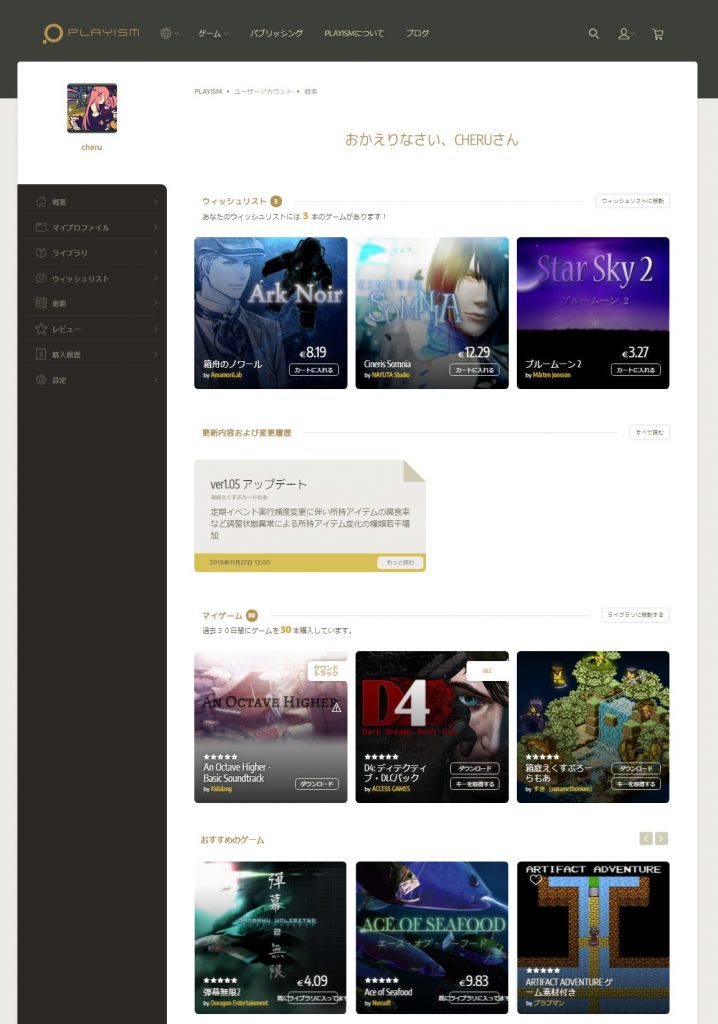Open パブリッシング in the top navigation
The height and width of the screenshot is (1024, 718).
point(276,33)
